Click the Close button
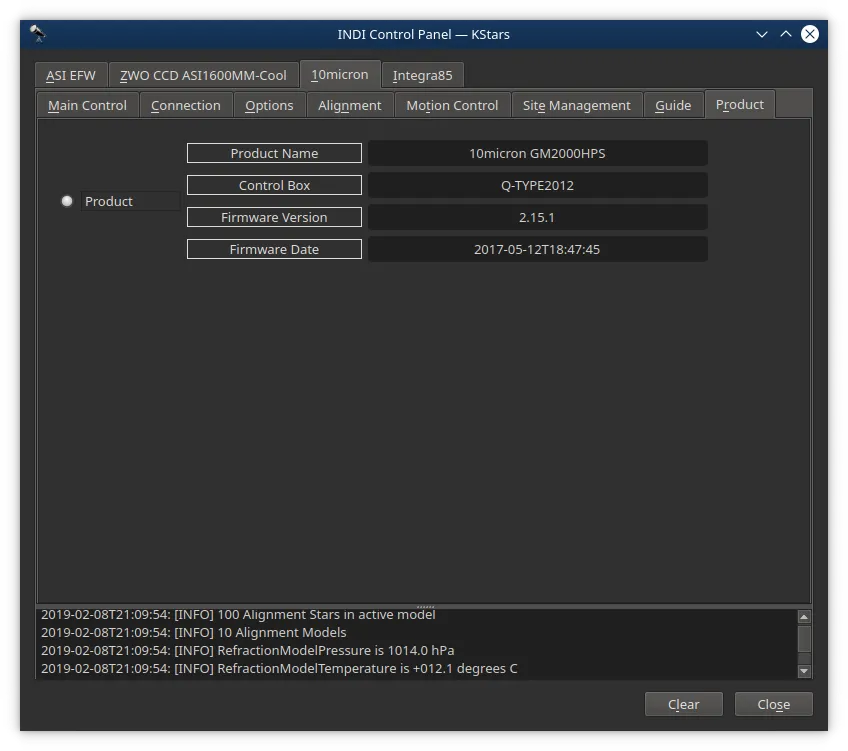The width and height of the screenshot is (848, 751). pyautogui.click(x=773, y=704)
